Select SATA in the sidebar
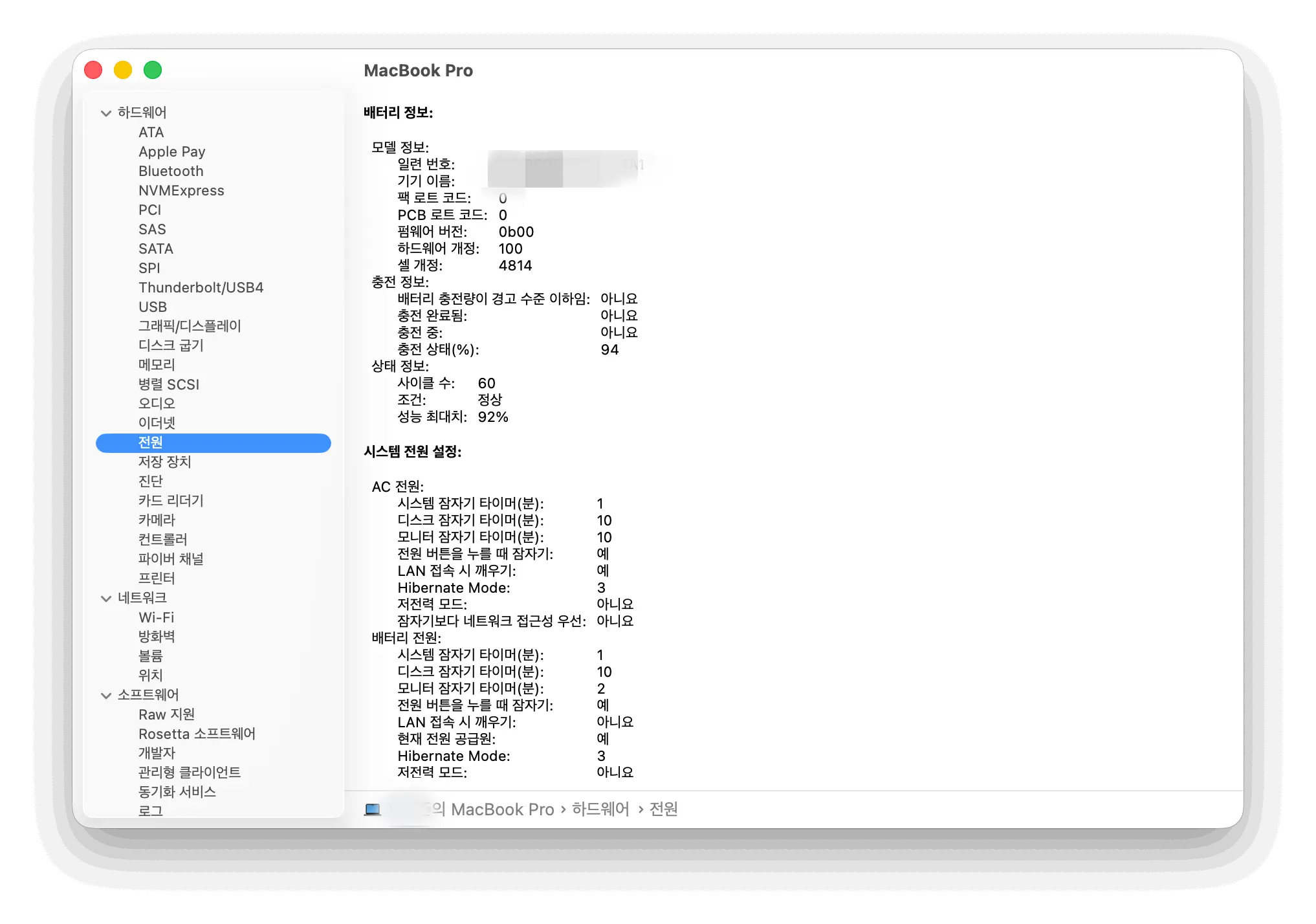 (156, 248)
